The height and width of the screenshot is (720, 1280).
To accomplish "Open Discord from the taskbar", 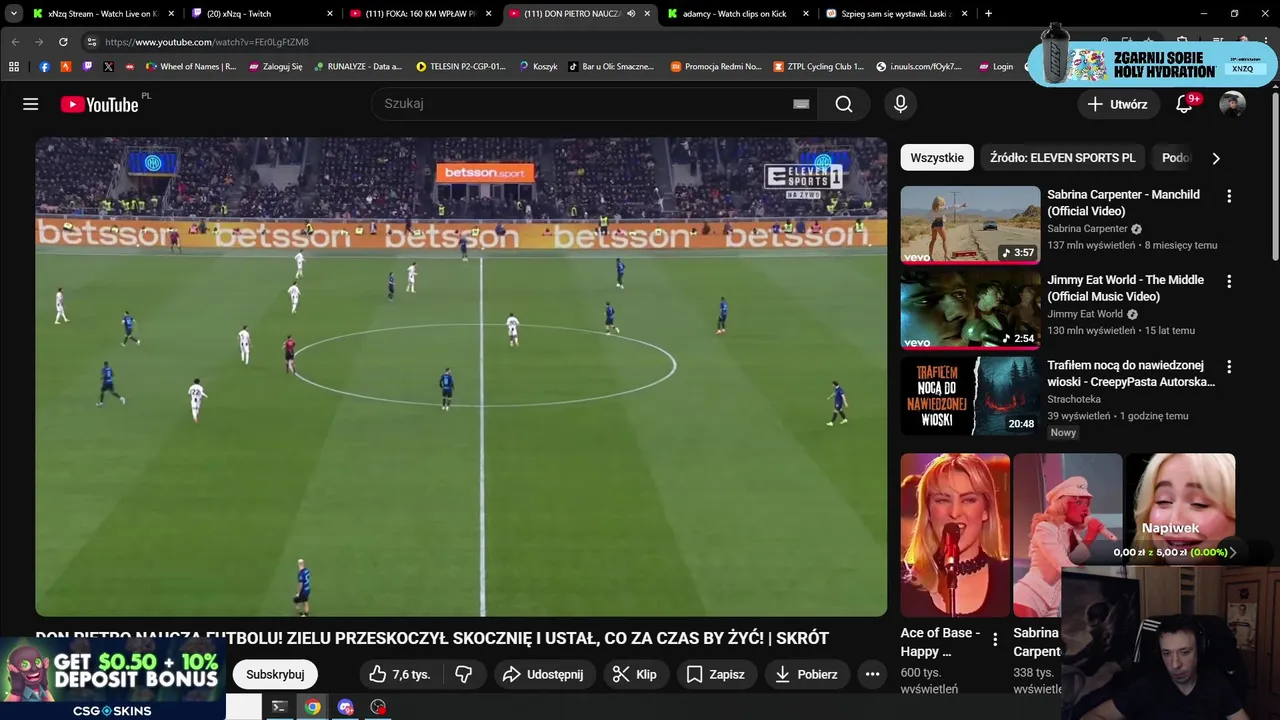I will click(x=345, y=707).
